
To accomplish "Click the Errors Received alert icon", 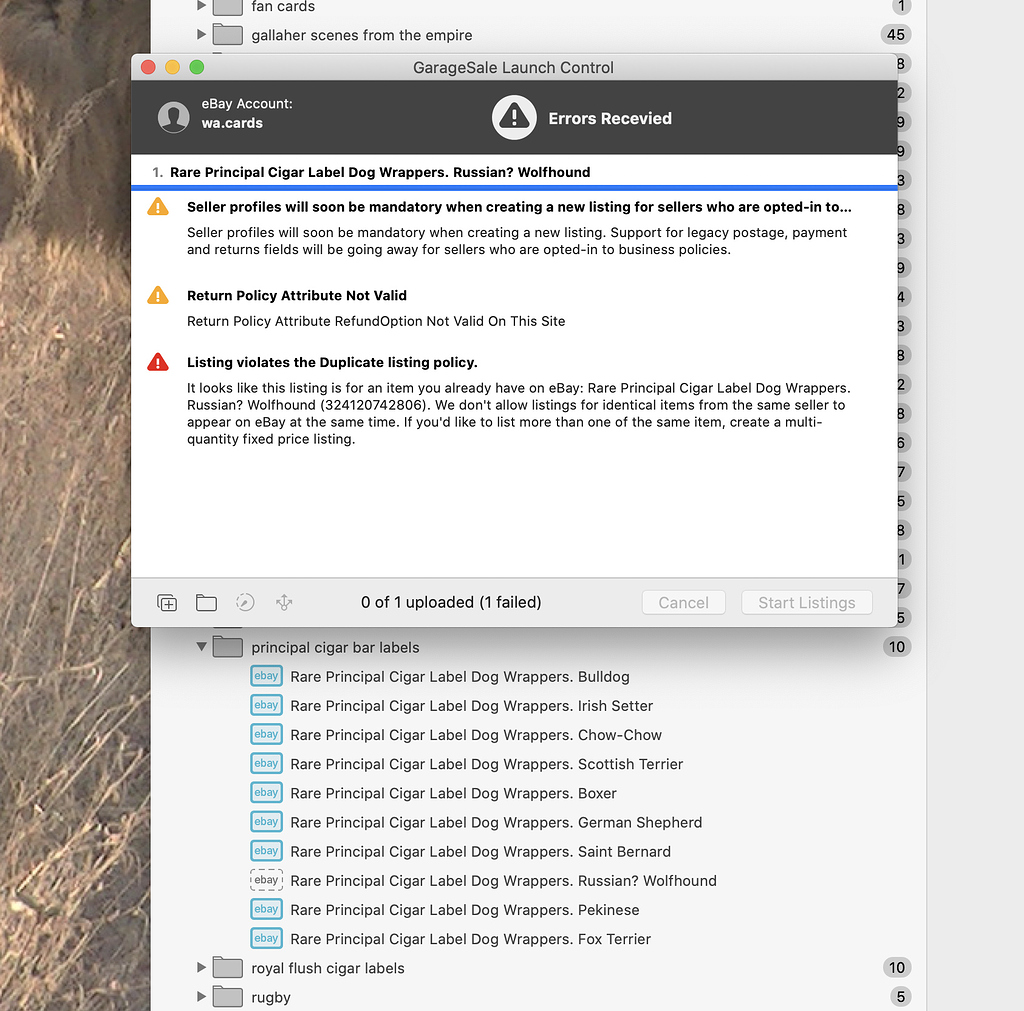I will pos(514,118).
